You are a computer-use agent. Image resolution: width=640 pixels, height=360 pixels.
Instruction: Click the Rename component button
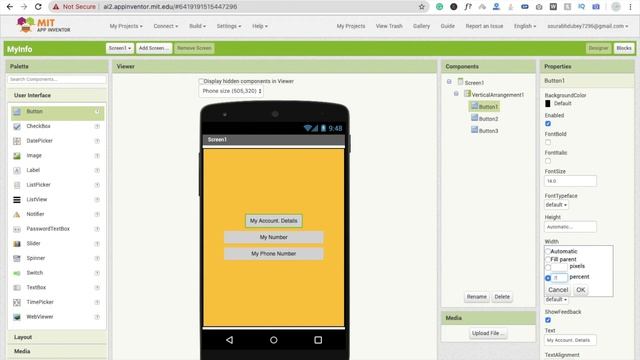point(476,297)
